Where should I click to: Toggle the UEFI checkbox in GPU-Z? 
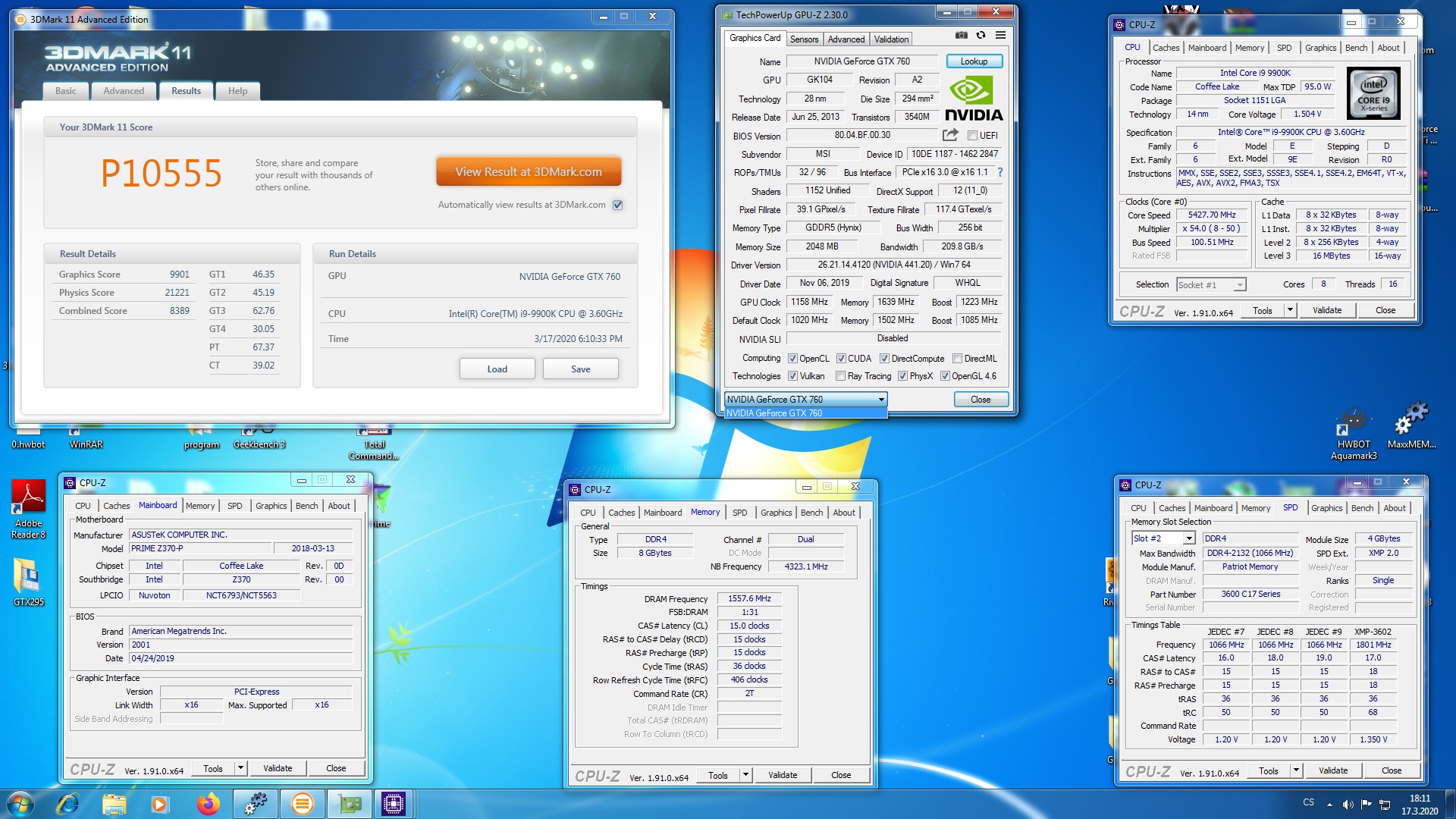[x=972, y=136]
